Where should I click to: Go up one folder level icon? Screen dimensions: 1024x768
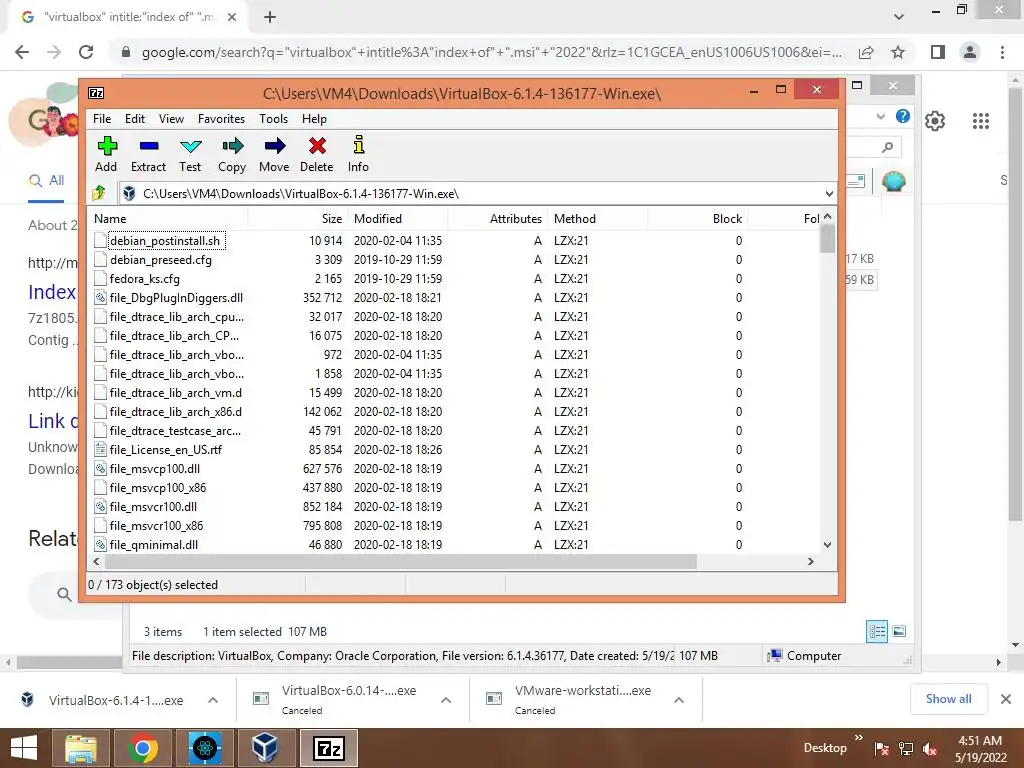(x=99, y=193)
